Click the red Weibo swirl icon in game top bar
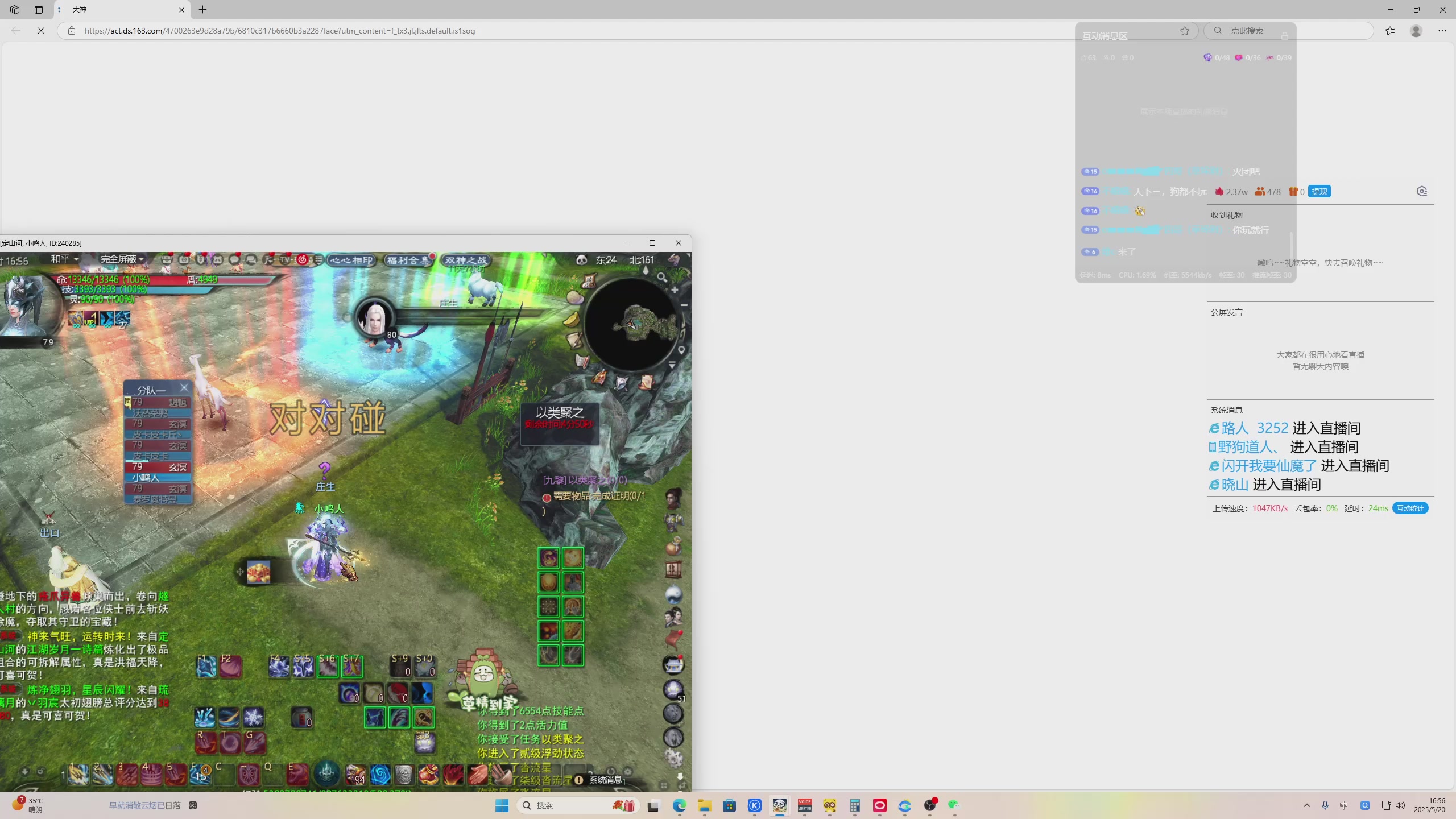 point(303,260)
